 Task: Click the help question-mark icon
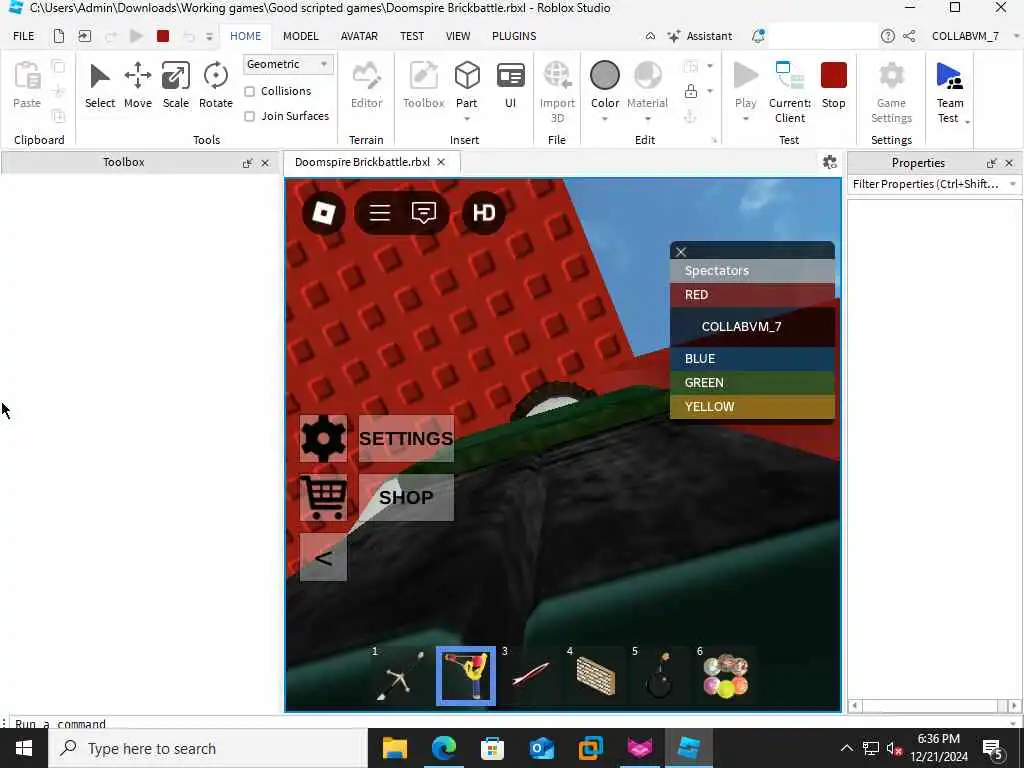point(887,36)
